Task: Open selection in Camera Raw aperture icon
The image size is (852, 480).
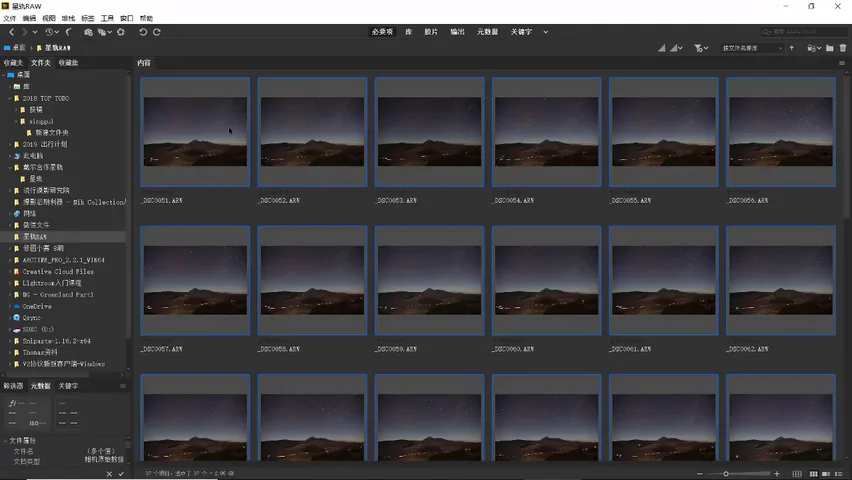Action: click(121, 32)
